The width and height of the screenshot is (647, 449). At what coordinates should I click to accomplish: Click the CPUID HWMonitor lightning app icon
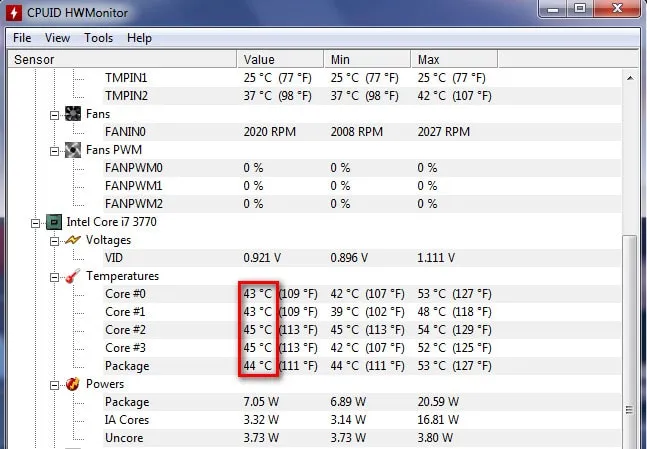(14, 12)
